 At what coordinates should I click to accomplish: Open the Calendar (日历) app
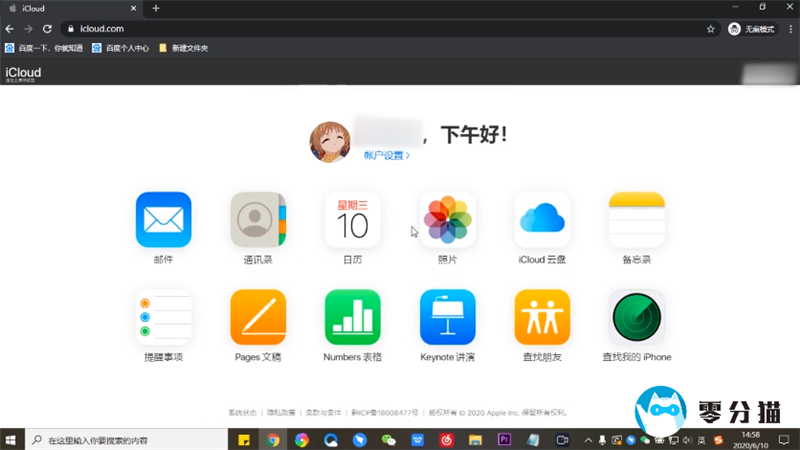(352, 219)
